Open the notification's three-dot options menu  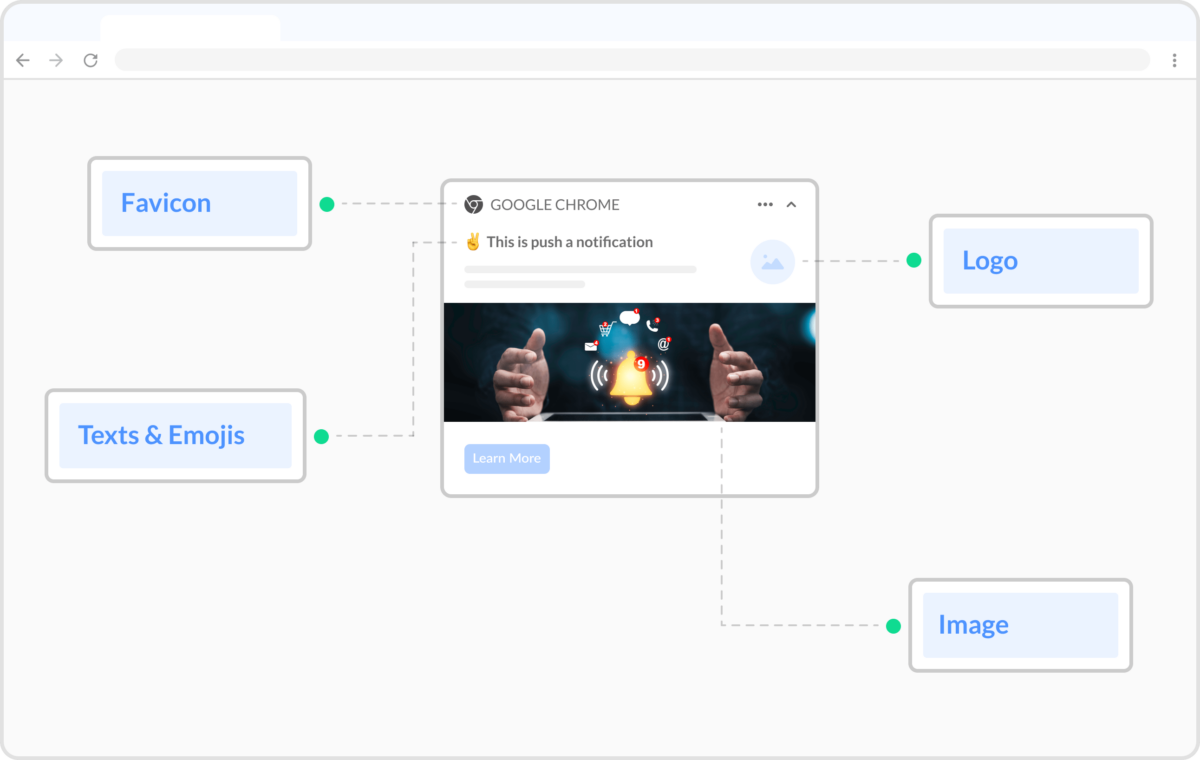point(764,204)
